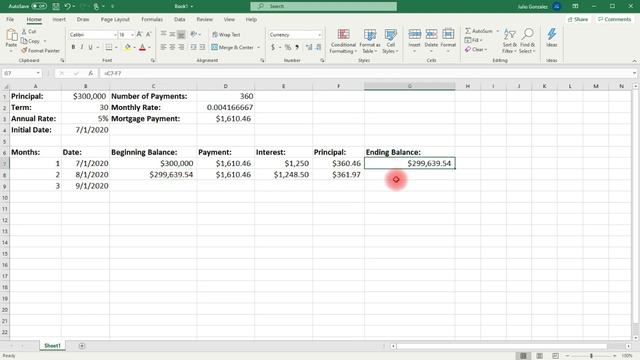This screenshot has height=360, width=640.
Task: Adjust the zoom slider
Action: 591,356
